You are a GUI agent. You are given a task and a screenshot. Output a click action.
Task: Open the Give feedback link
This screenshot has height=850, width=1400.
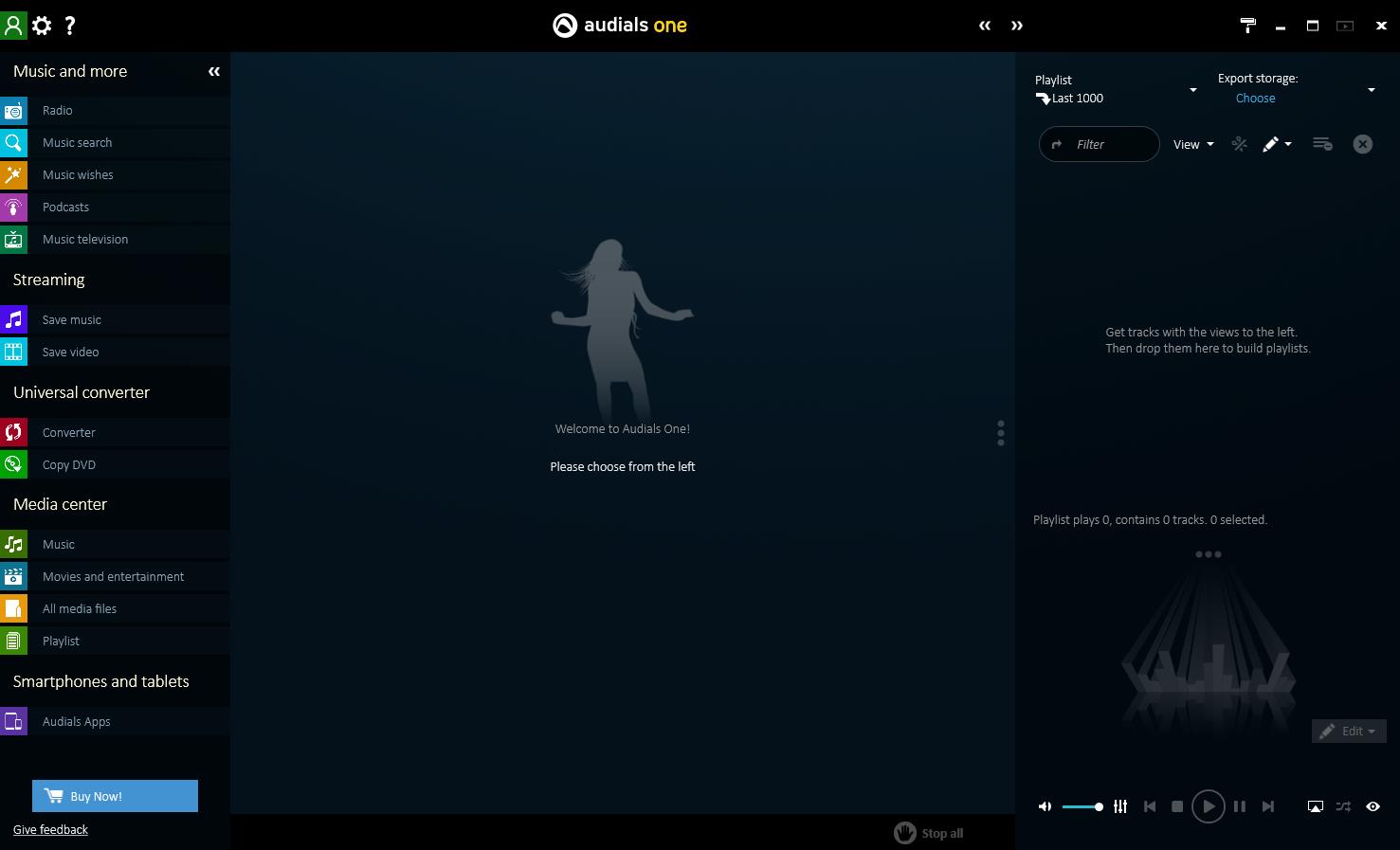[50, 830]
